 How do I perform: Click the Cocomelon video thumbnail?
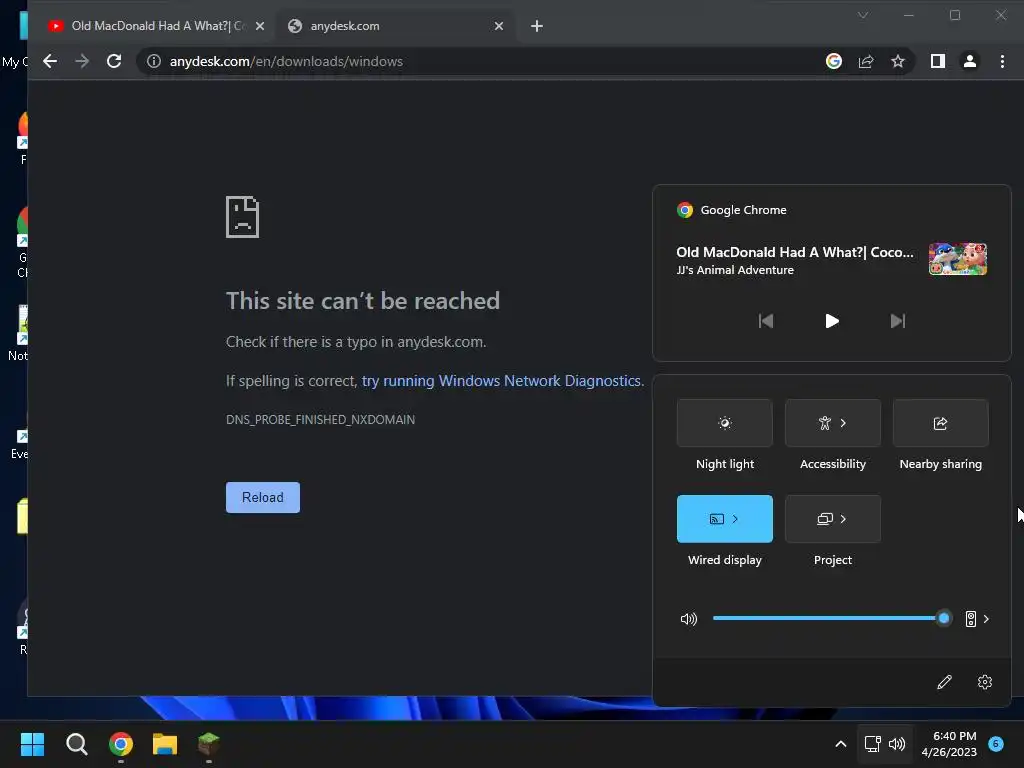[957, 259]
